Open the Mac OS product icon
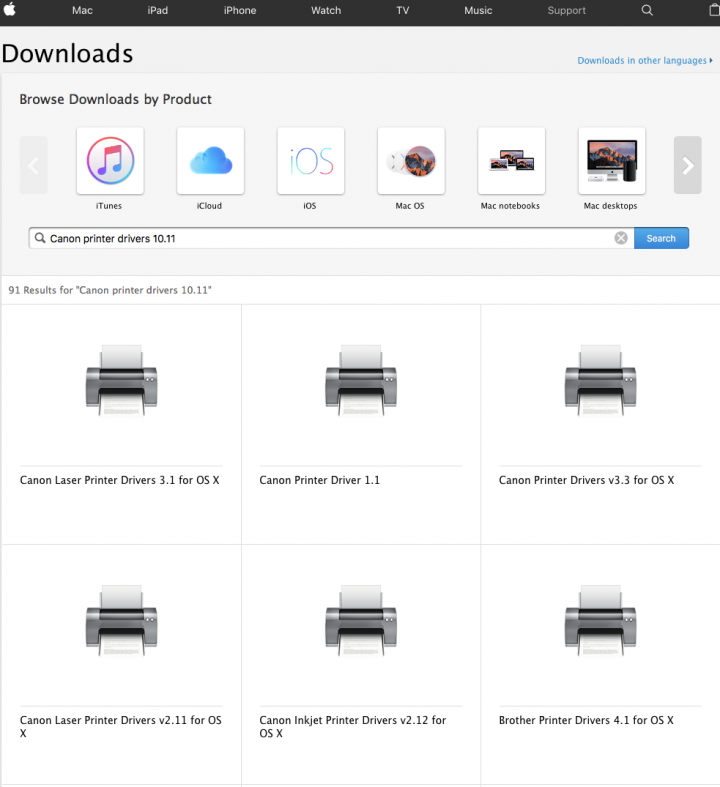The image size is (720, 787). [x=411, y=161]
